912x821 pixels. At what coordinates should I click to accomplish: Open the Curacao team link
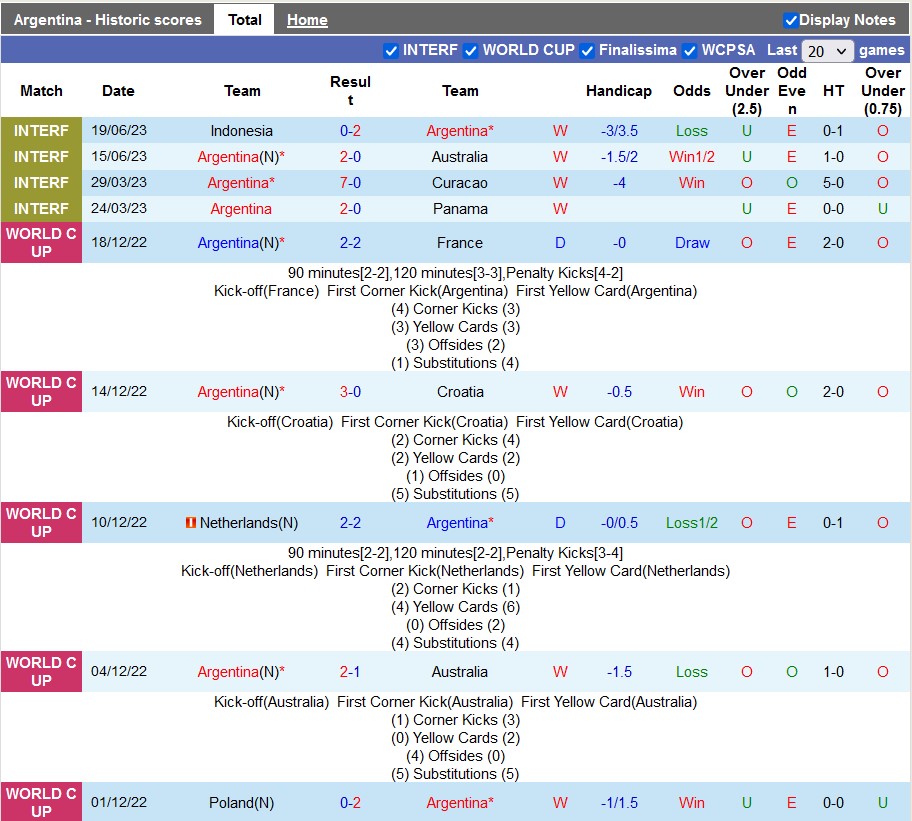[x=460, y=183]
